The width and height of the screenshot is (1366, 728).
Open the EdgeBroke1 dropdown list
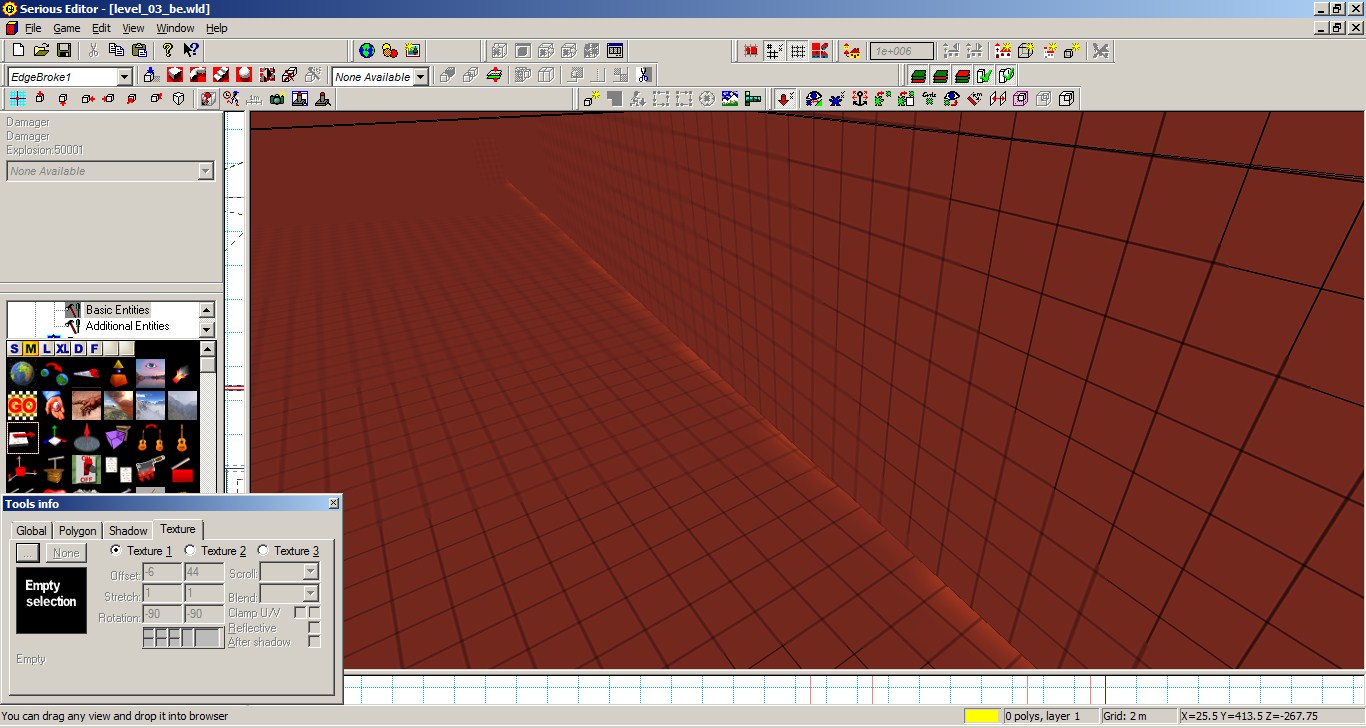coord(125,77)
